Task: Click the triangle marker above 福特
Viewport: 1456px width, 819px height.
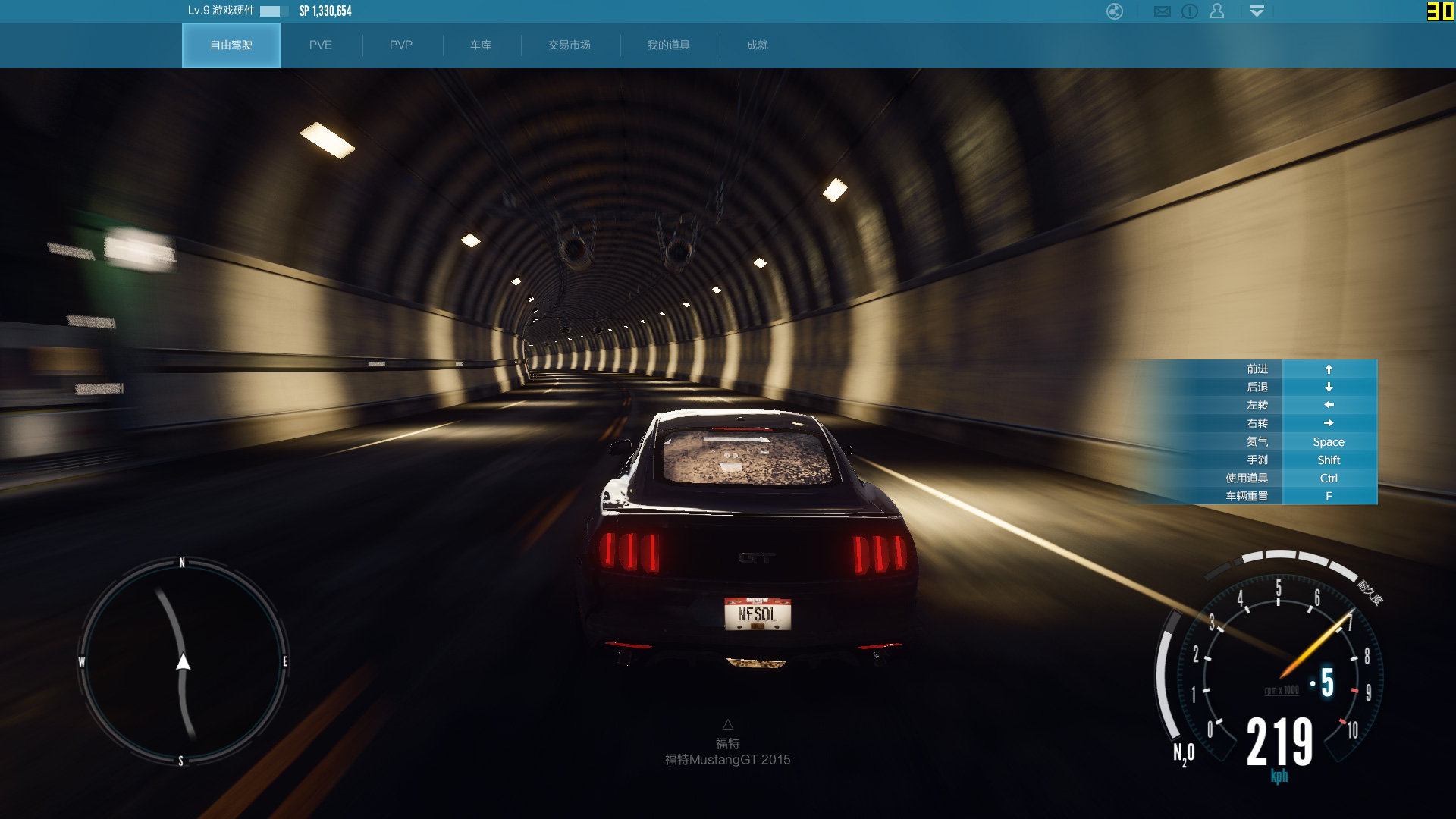Action: point(728,724)
